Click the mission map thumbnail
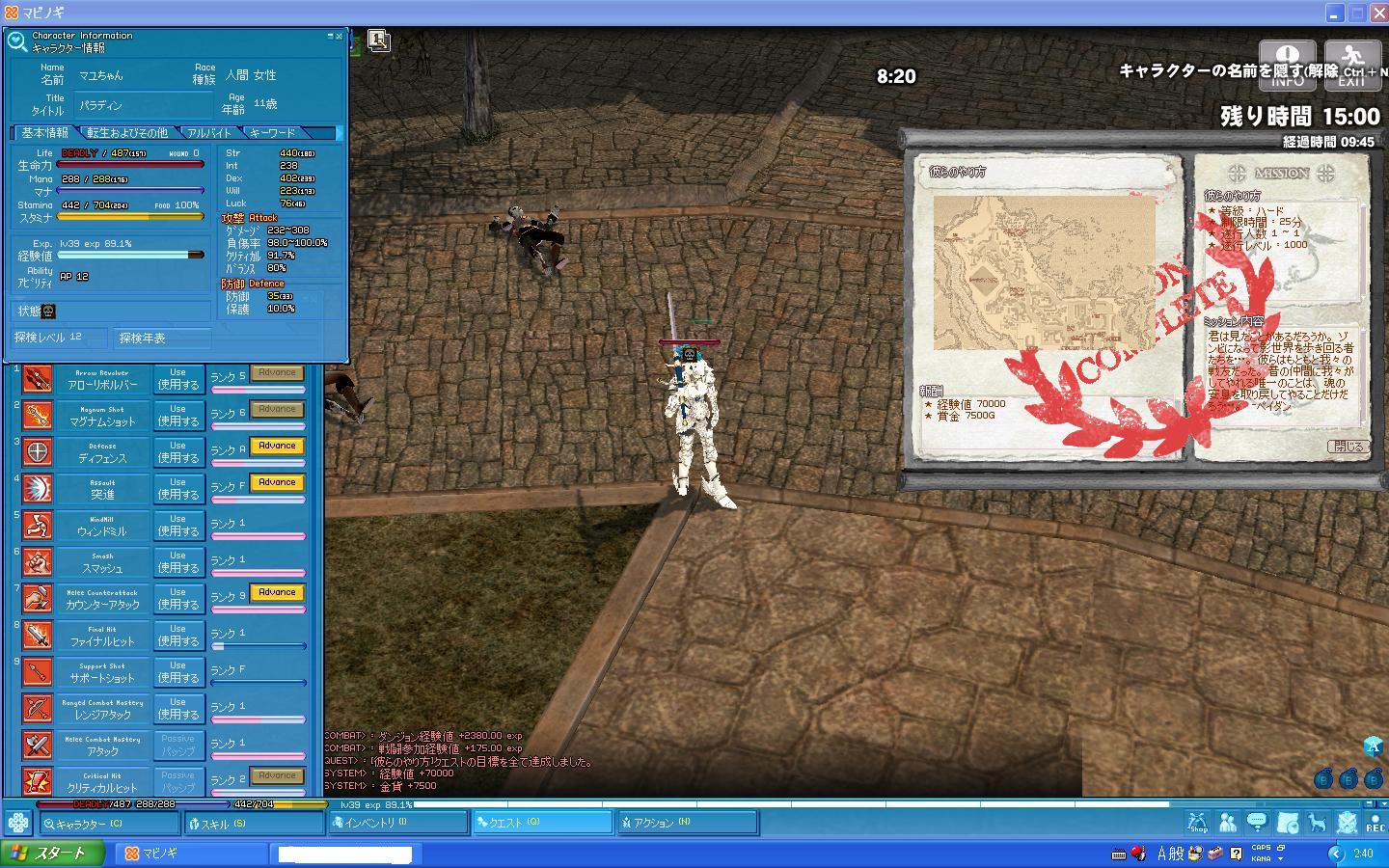 pos(1045,272)
